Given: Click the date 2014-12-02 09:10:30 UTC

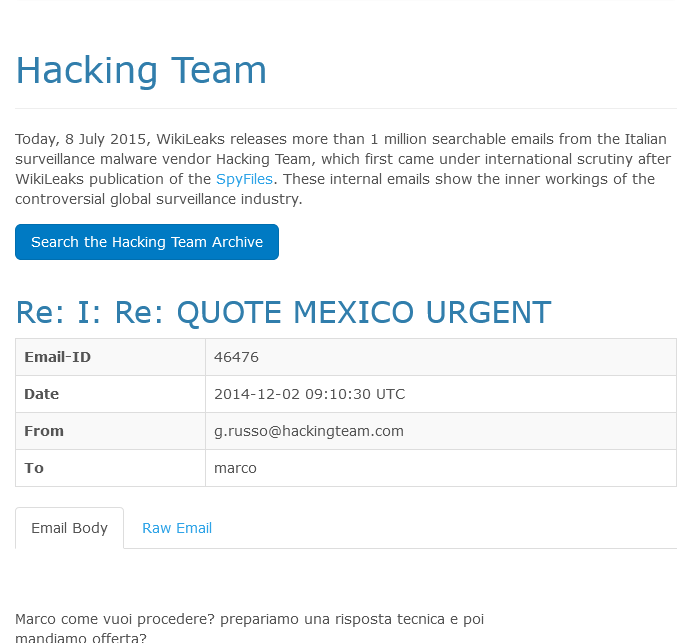Looking at the screenshot, I should [x=309, y=394].
